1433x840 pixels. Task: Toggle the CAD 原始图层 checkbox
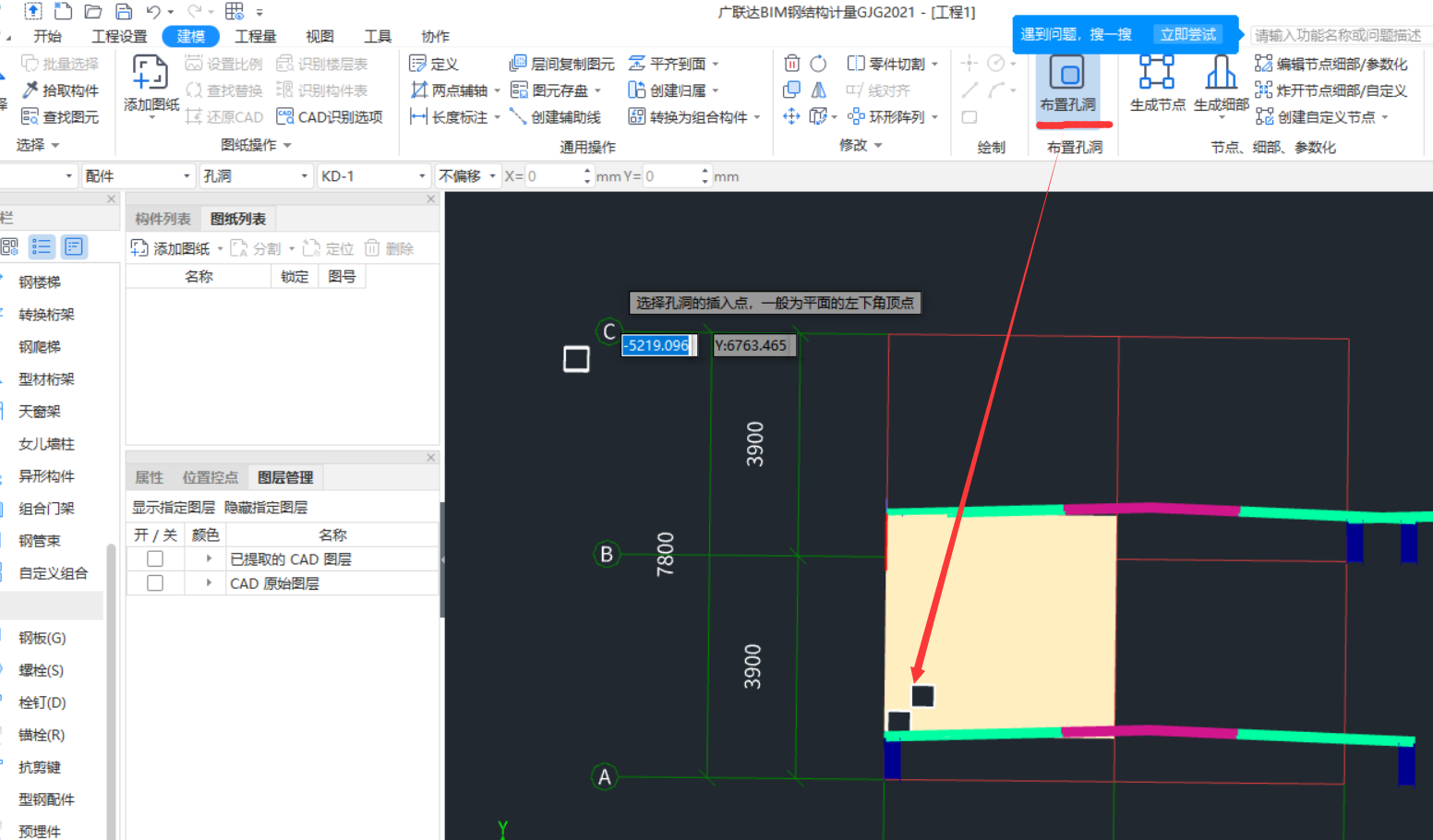[155, 583]
